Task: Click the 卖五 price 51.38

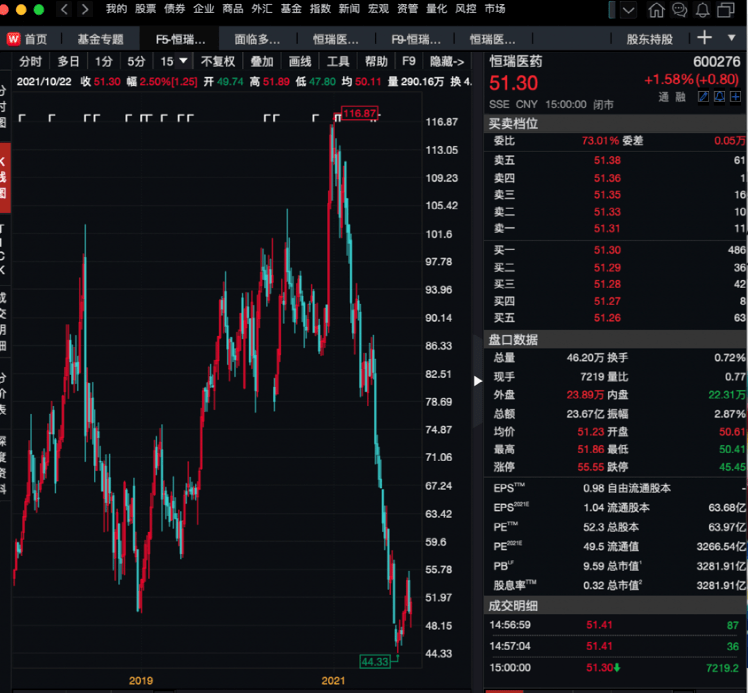Action: click(x=607, y=160)
